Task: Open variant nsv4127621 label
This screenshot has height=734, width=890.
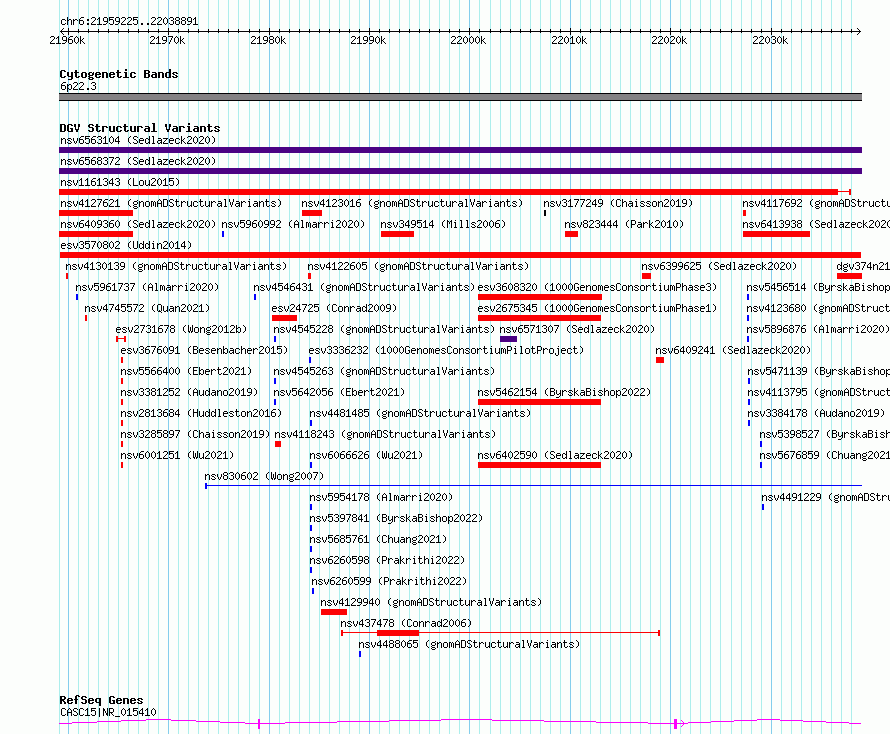Action: pos(171,203)
